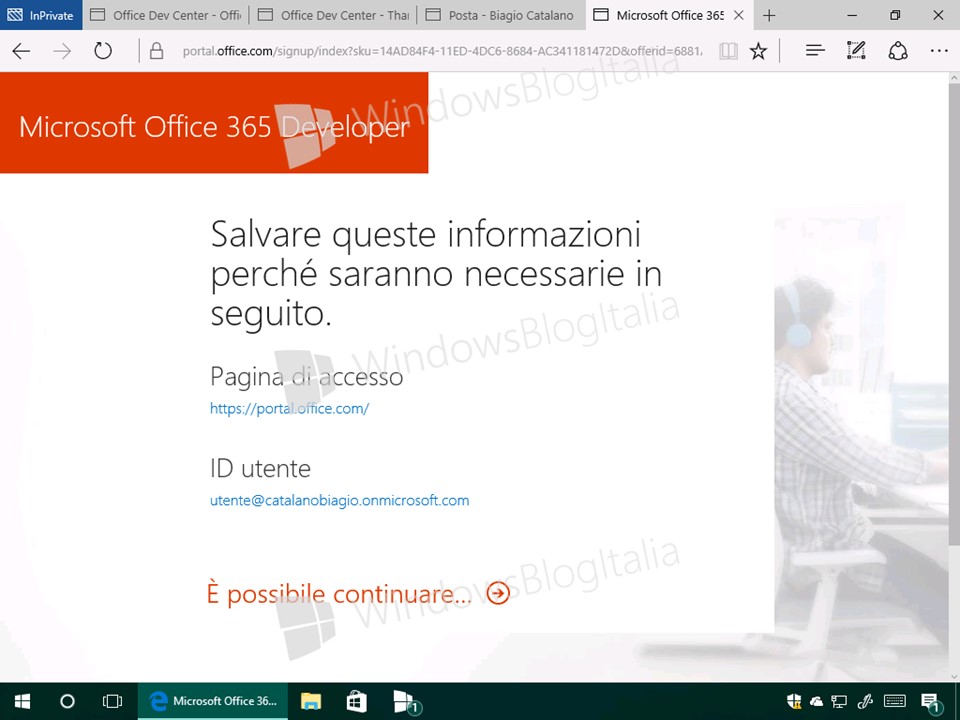
Task: Switch to Office Dev Center - Thanks tab
Action: tap(334, 15)
